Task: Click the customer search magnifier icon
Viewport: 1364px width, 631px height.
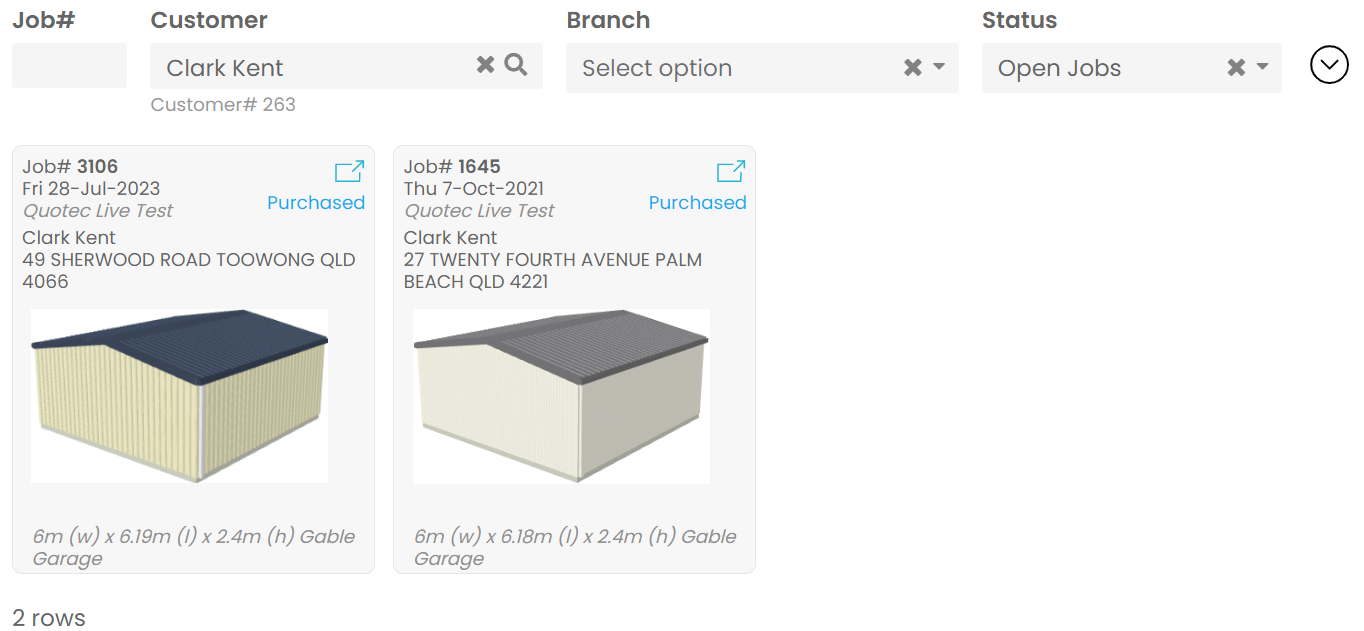Action: pyautogui.click(x=516, y=66)
